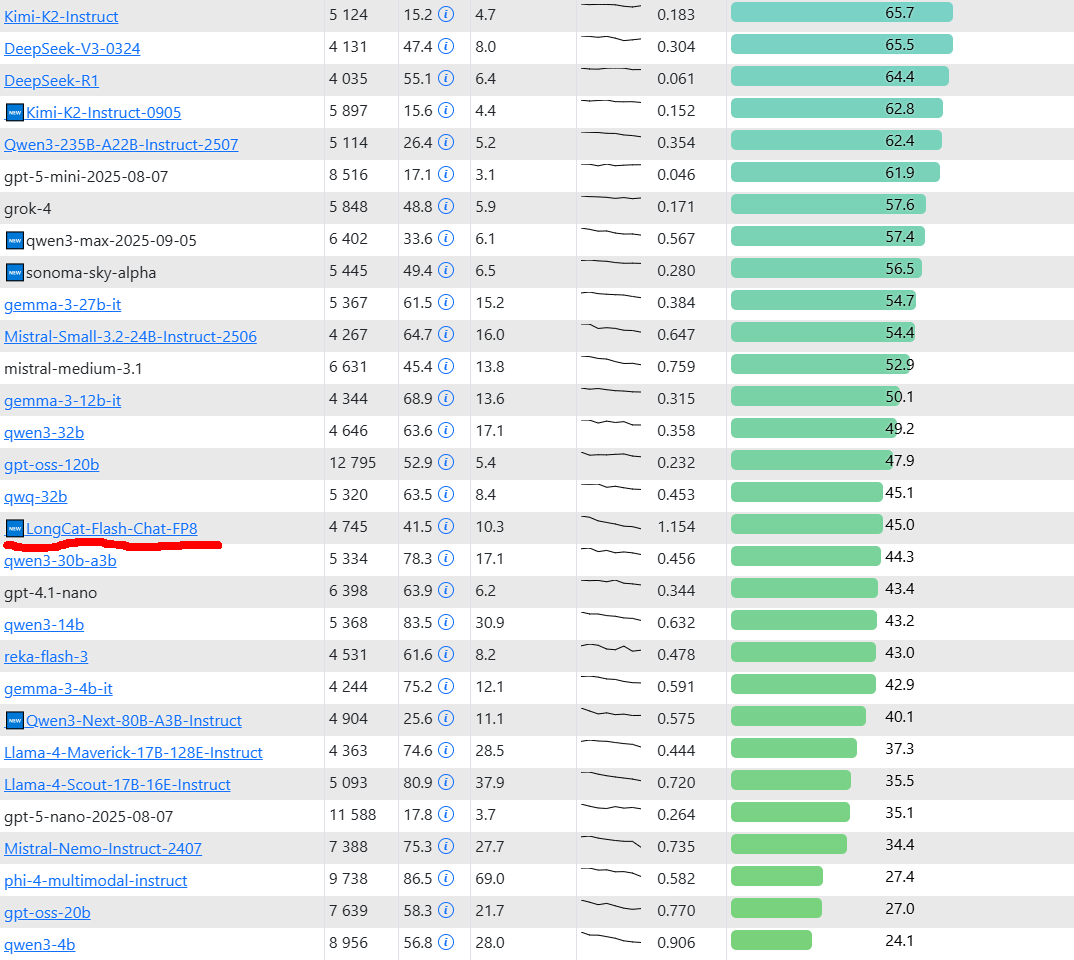
Task: Click the score bar showing 65.7
Action: coord(842,13)
